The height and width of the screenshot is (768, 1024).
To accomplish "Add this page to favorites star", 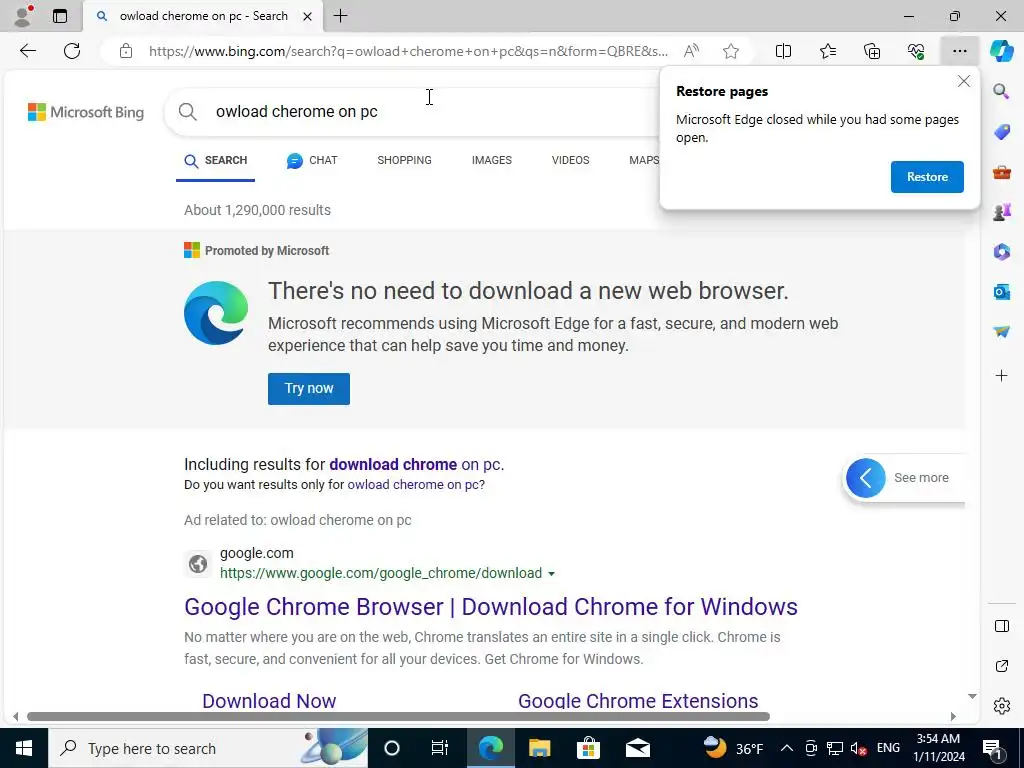I will pos(731,51).
